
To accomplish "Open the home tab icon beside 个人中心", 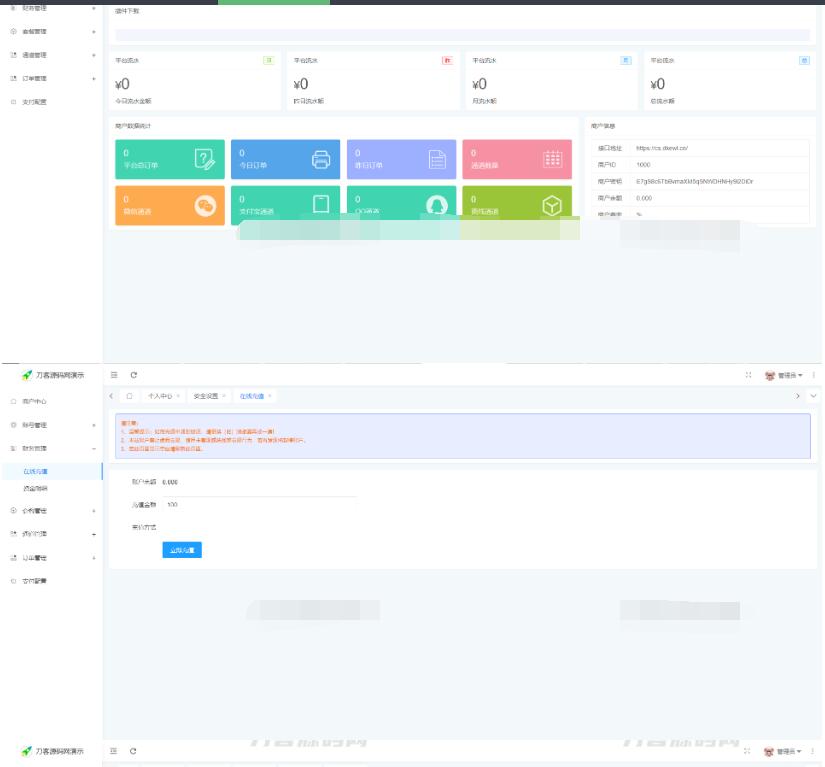I will pyautogui.click(x=129, y=396).
